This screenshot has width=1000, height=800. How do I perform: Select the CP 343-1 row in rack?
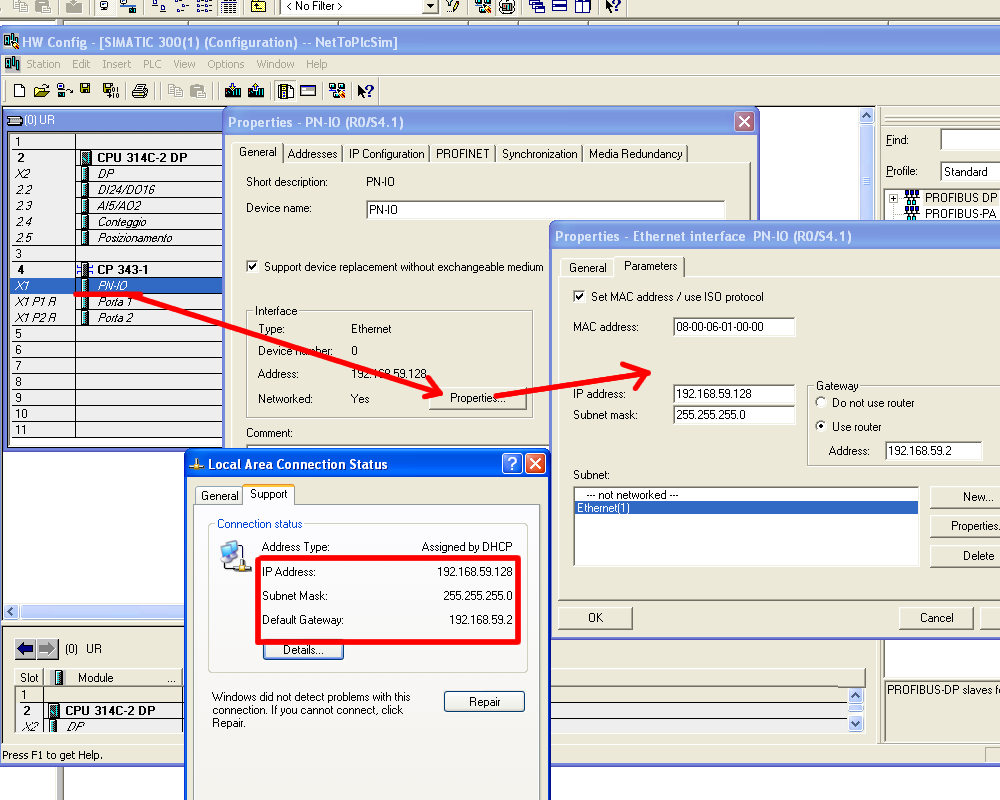(x=117, y=269)
